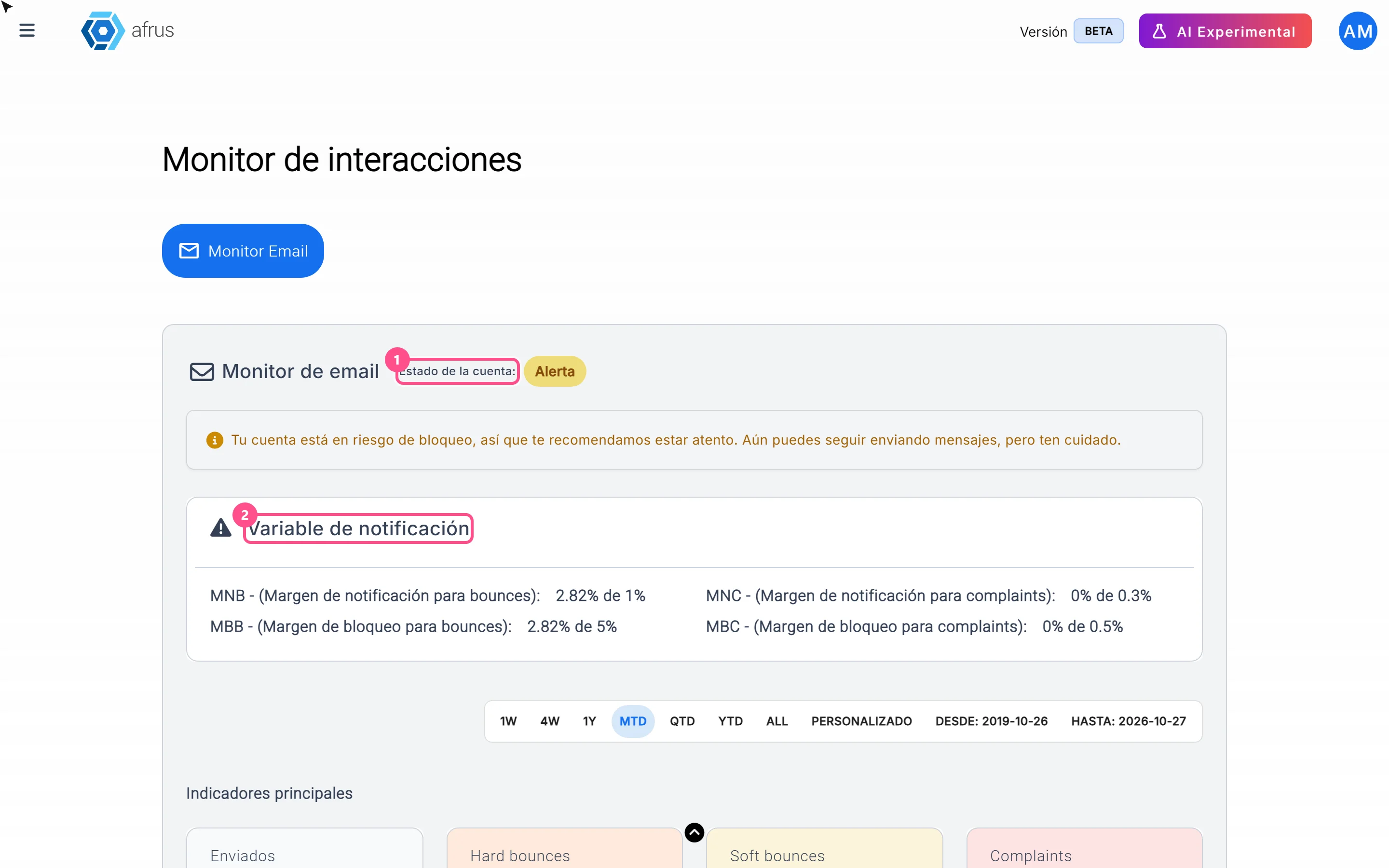Select the 1Y time range
The image size is (1389, 868).
[x=589, y=721]
